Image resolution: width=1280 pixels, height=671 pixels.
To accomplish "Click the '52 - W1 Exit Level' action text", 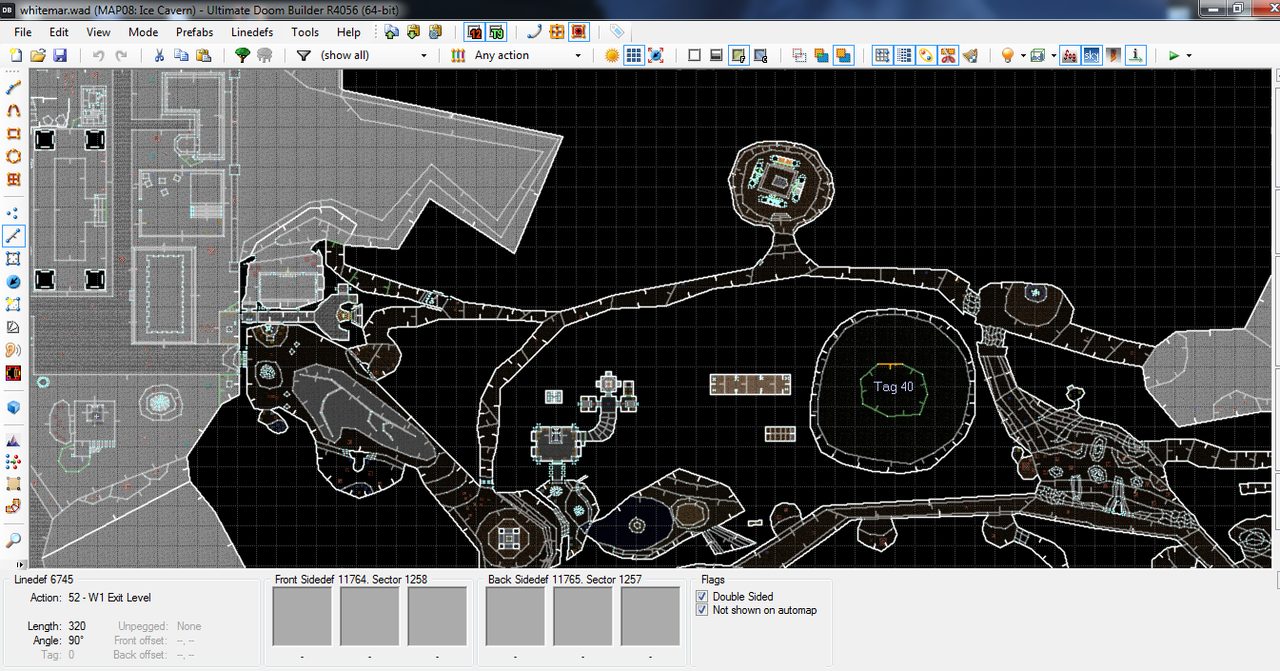I will [110, 598].
